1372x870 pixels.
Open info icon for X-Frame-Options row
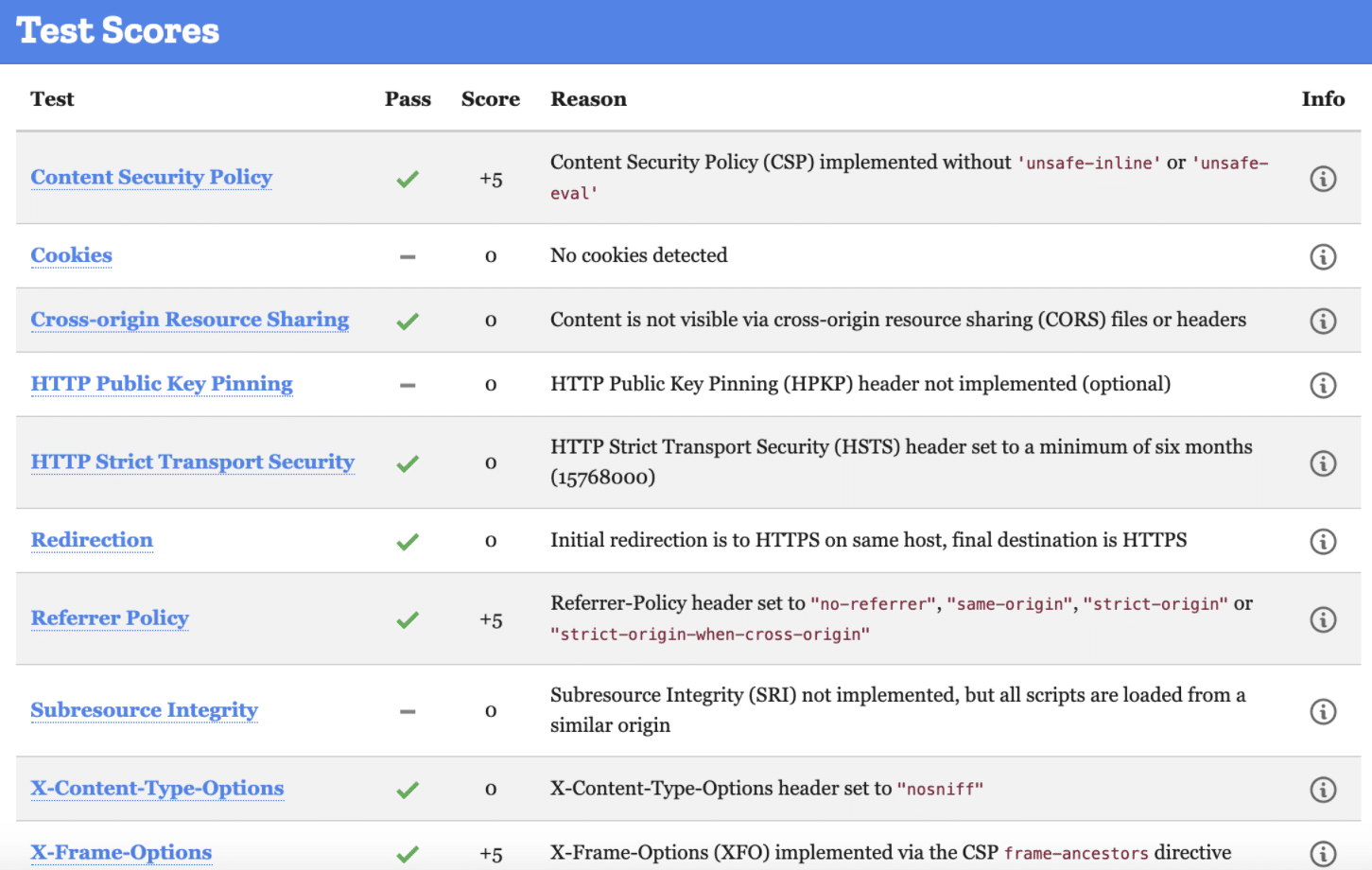pyautogui.click(x=1323, y=854)
